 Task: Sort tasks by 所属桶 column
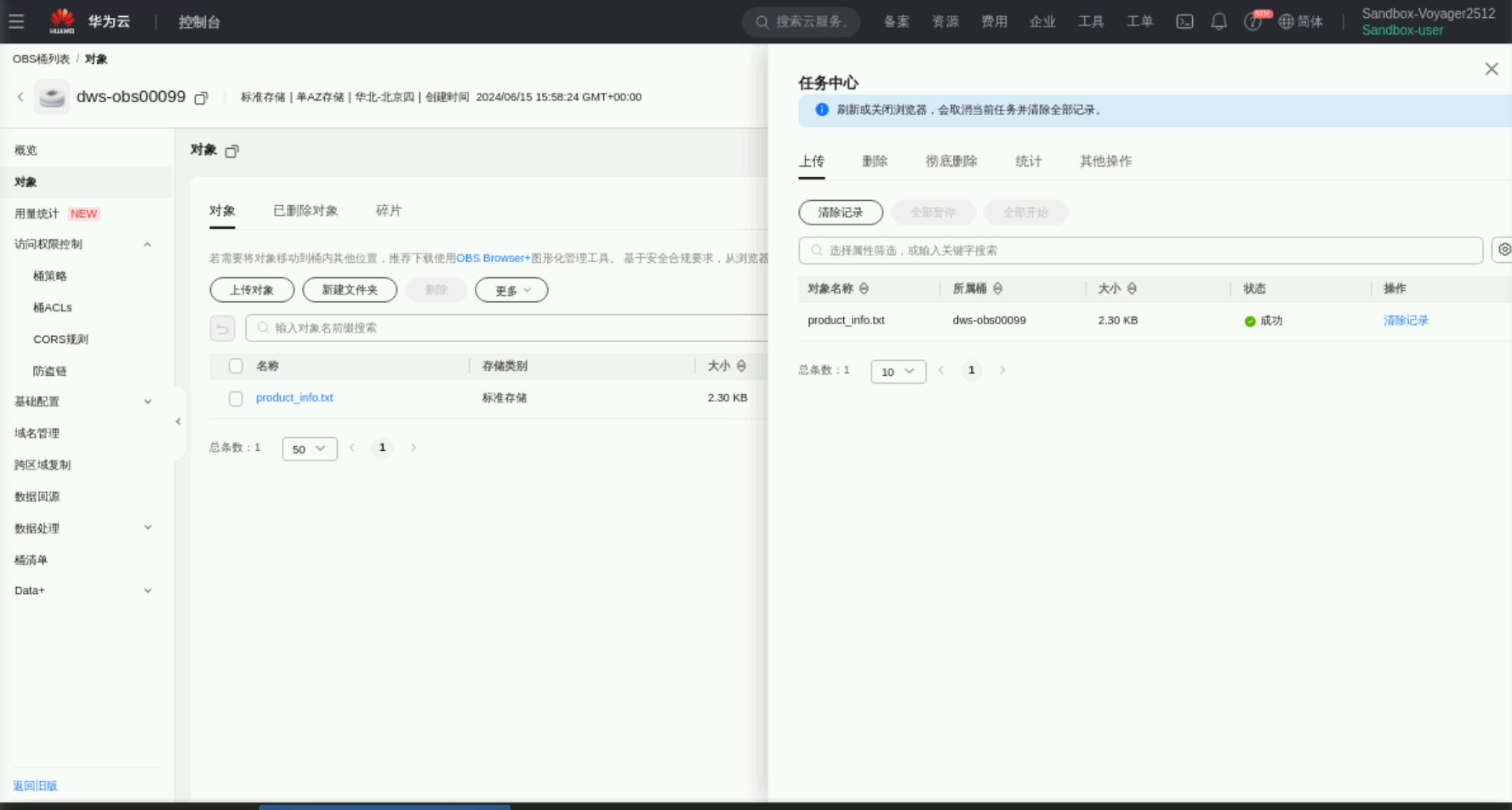point(997,288)
